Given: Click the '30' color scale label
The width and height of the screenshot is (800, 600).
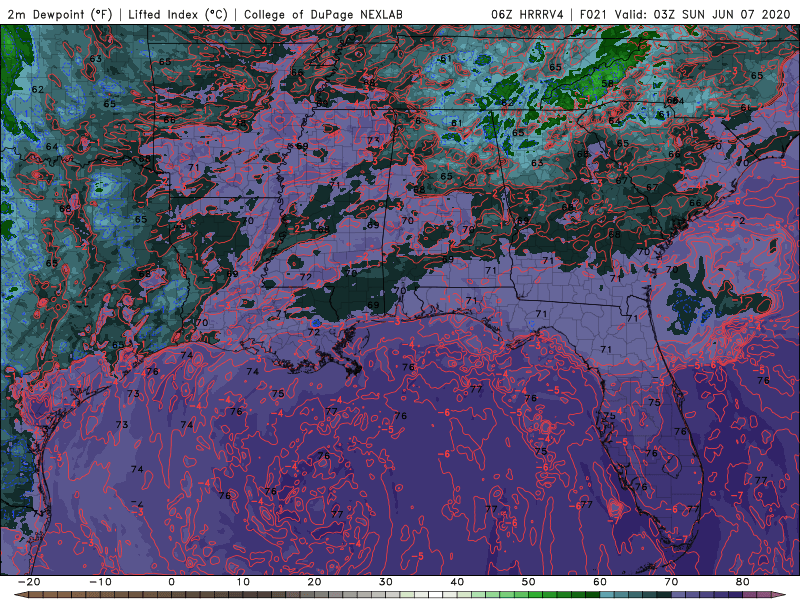Looking at the screenshot, I should tap(386, 582).
